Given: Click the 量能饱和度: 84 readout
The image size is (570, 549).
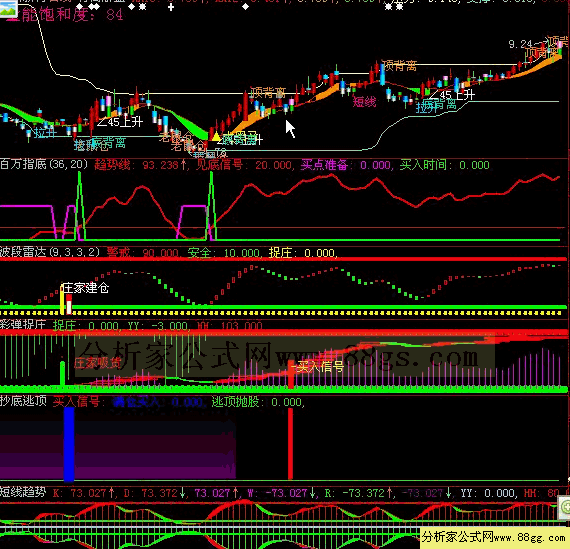Looking at the screenshot, I should coord(65,15).
